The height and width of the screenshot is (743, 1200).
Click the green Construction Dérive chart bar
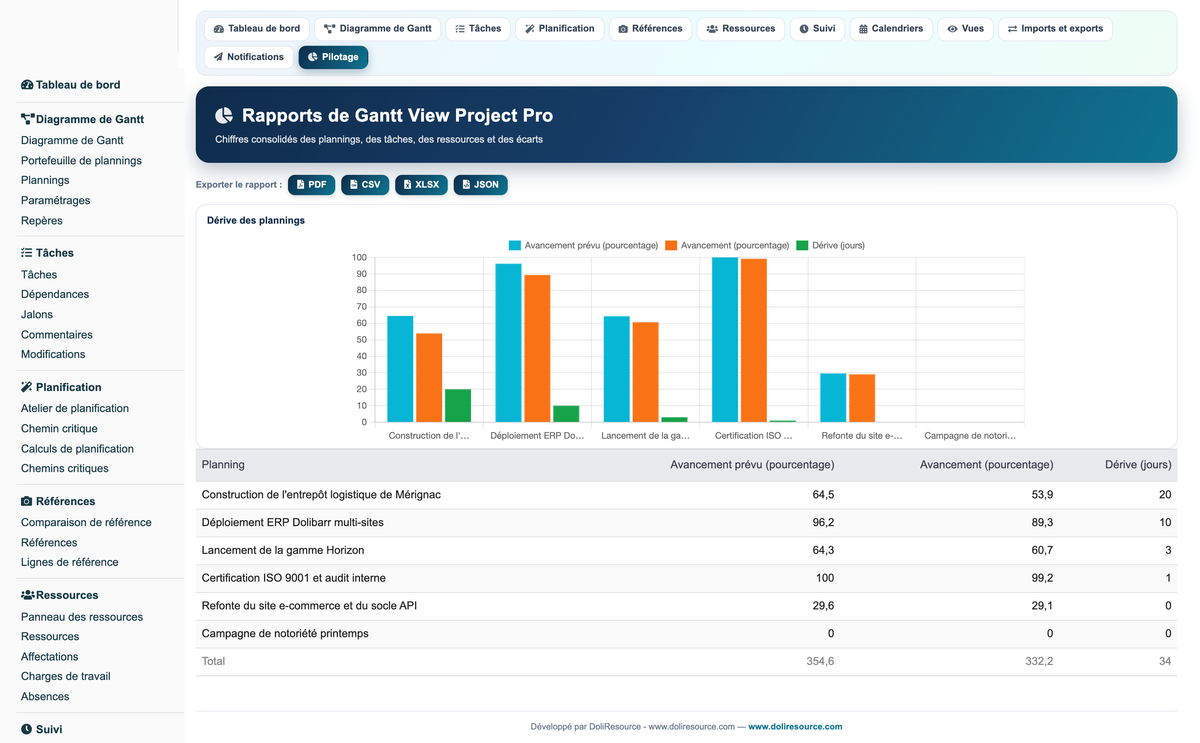coord(458,406)
